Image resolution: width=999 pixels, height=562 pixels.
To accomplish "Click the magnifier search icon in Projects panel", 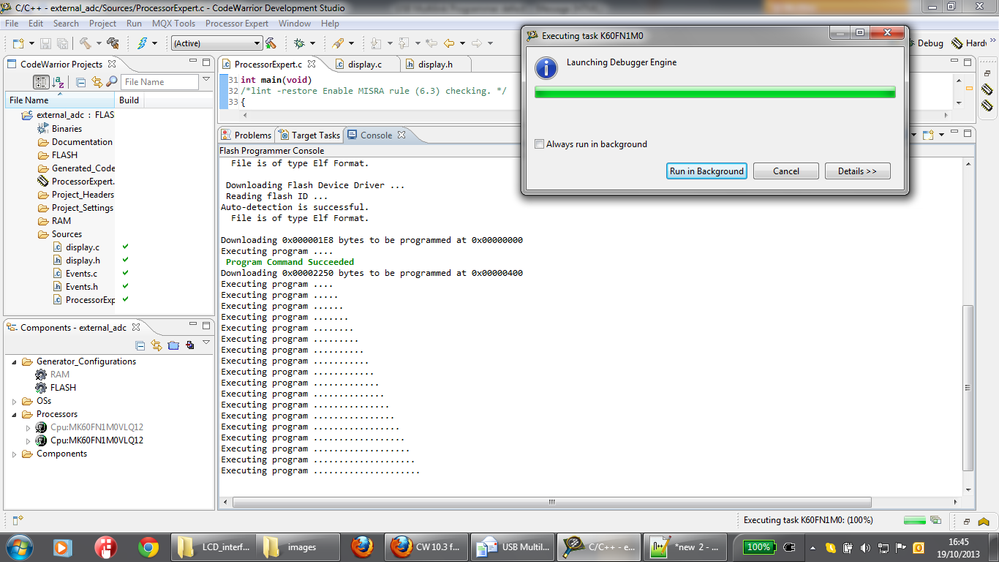I will pyautogui.click(x=111, y=82).
